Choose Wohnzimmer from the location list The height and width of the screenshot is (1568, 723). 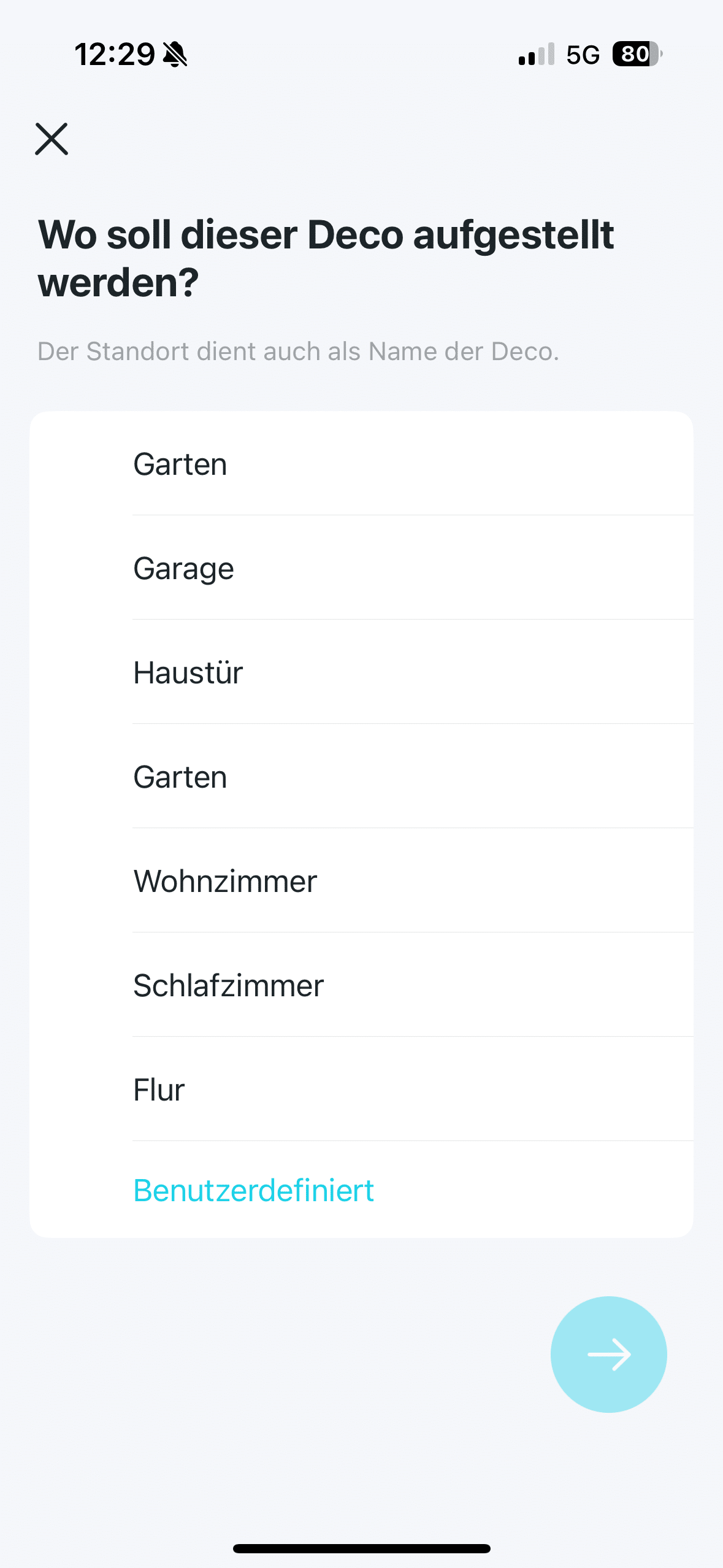pos(225,882)
